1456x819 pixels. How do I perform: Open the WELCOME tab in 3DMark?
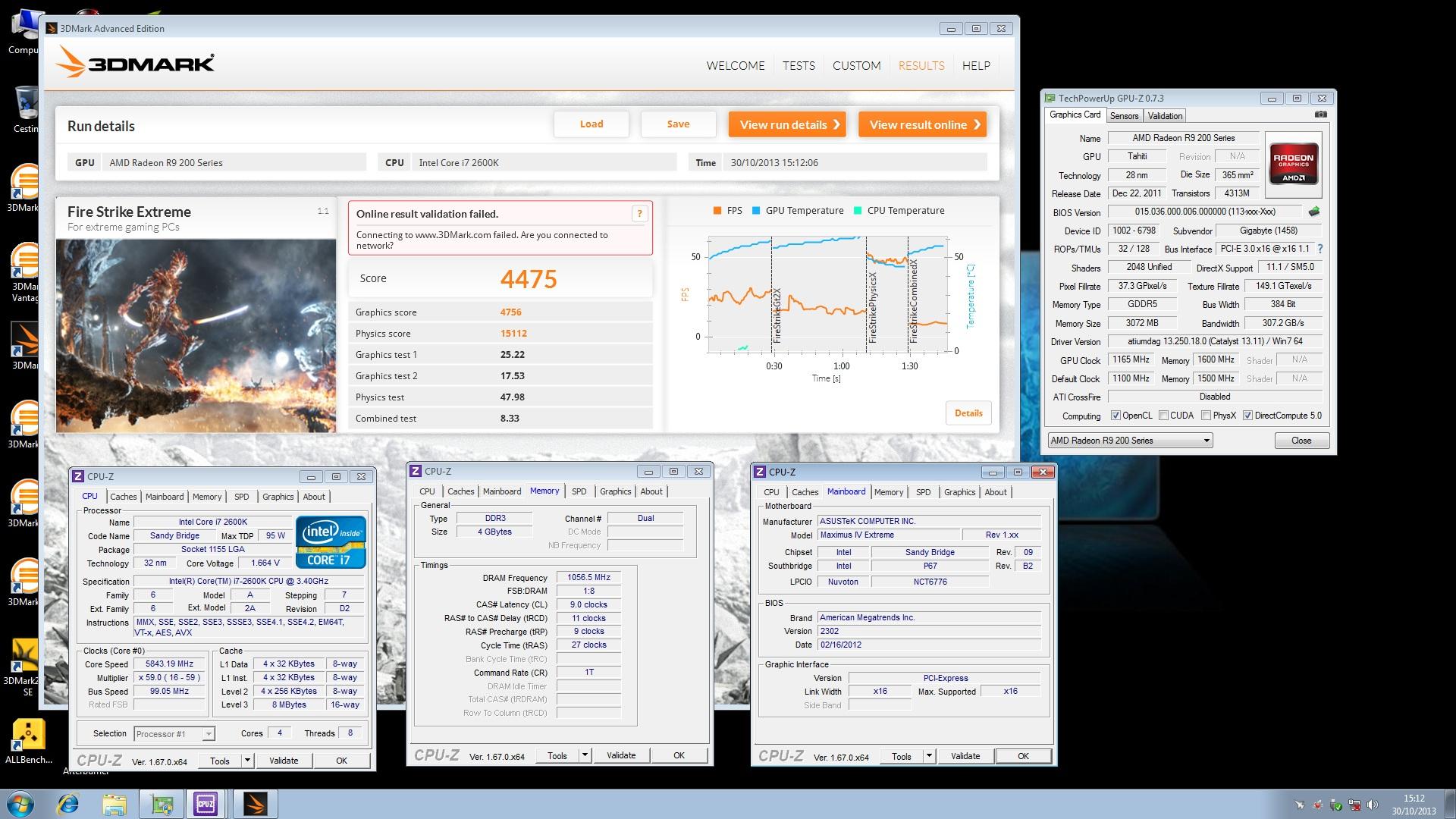click(x=735, y=65)
